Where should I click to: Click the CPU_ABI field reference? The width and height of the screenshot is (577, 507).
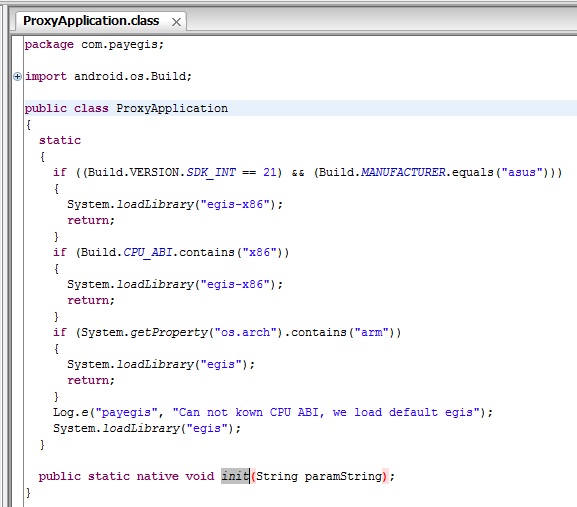[x=148, y=252]
